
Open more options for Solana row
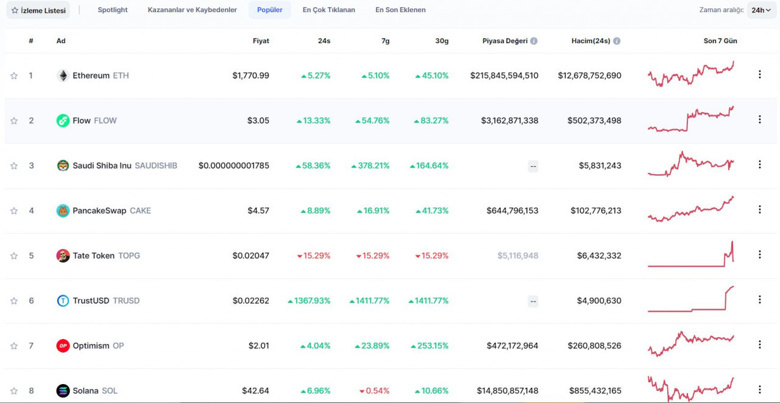[x=760, y=390]
